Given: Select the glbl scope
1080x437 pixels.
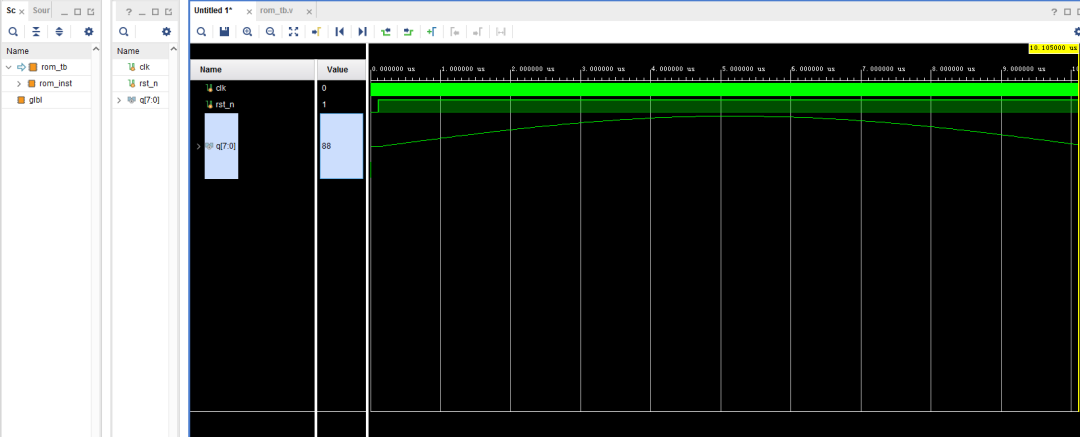Looking at the screenshot, I should tap(36, 100).
